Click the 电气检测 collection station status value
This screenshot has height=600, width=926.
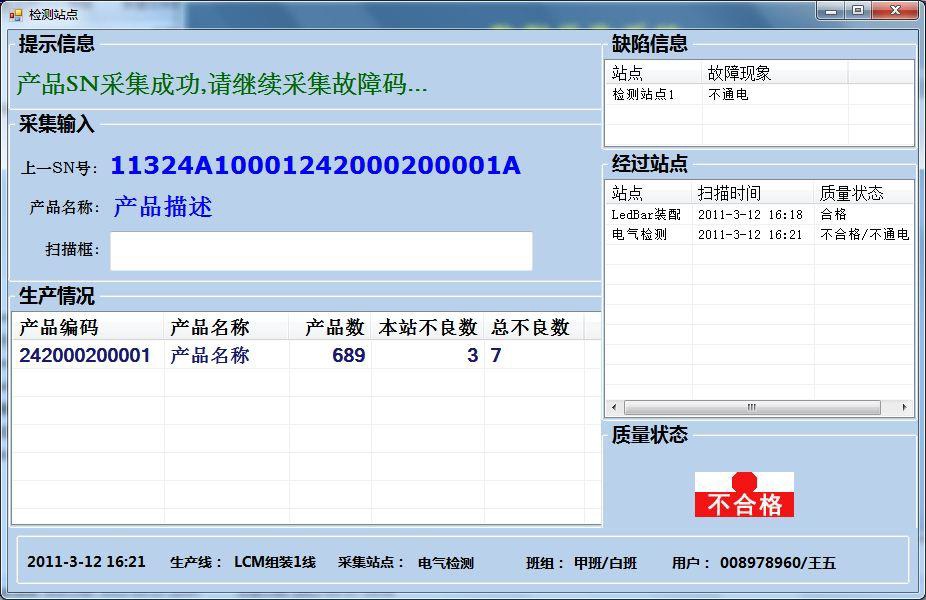(446, 563)
